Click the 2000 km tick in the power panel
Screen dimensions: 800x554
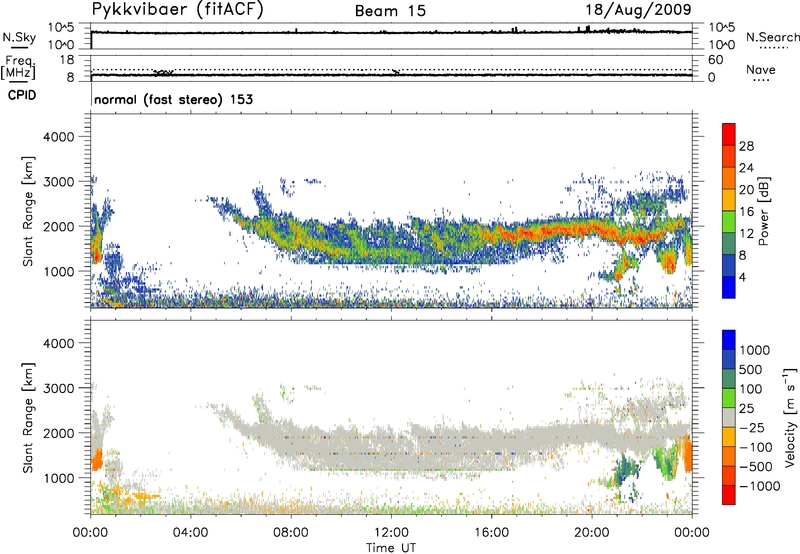pos(59,226)
